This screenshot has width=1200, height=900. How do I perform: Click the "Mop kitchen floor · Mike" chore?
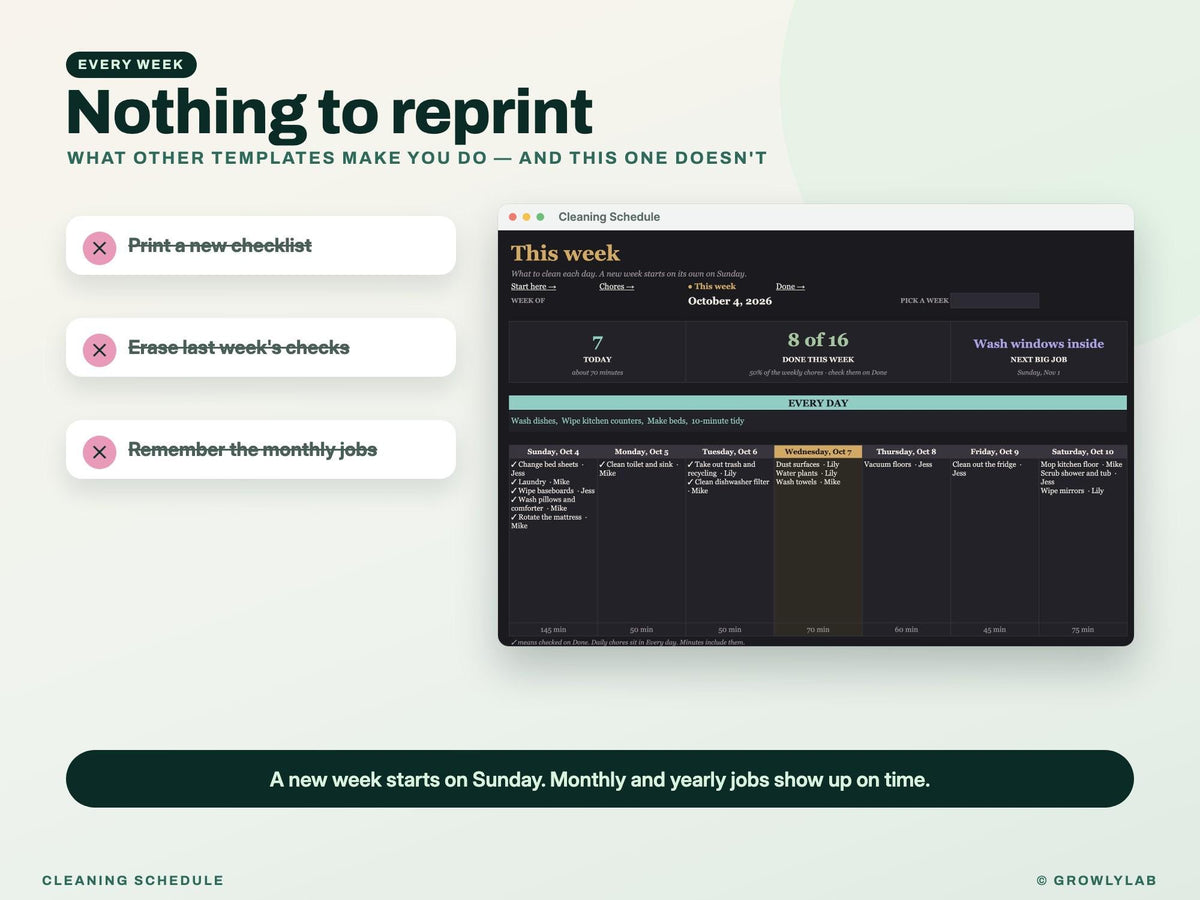click(1081, 465)
